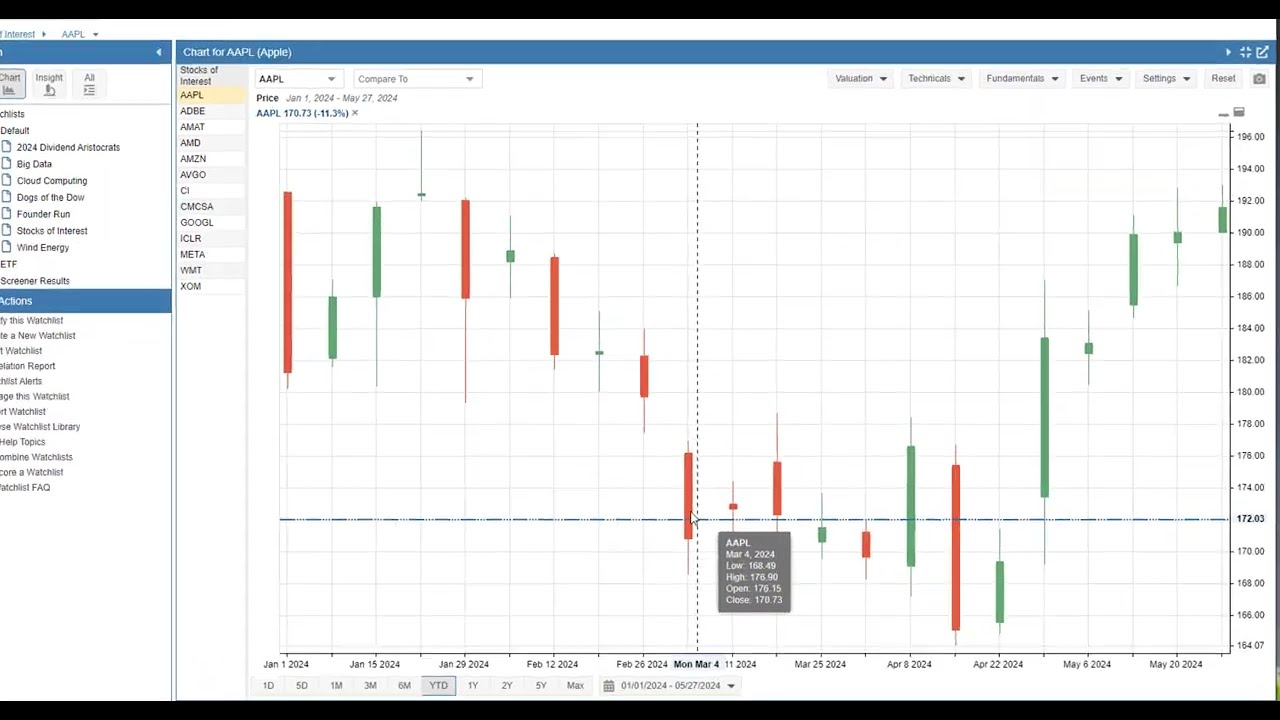The width and height of the screenshot is (1280, 720).
Task: Click the maximize chart panel icon
Action: (x=1239, y=112)
